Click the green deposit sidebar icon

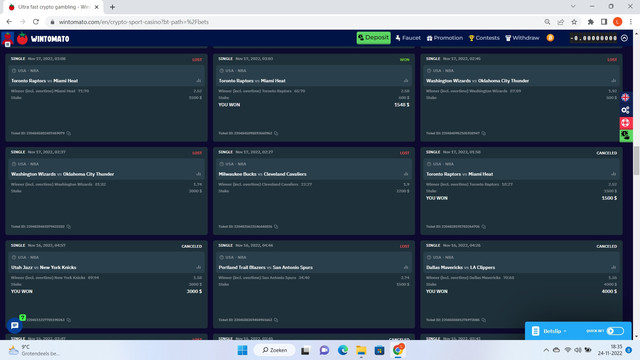point(625,136)
